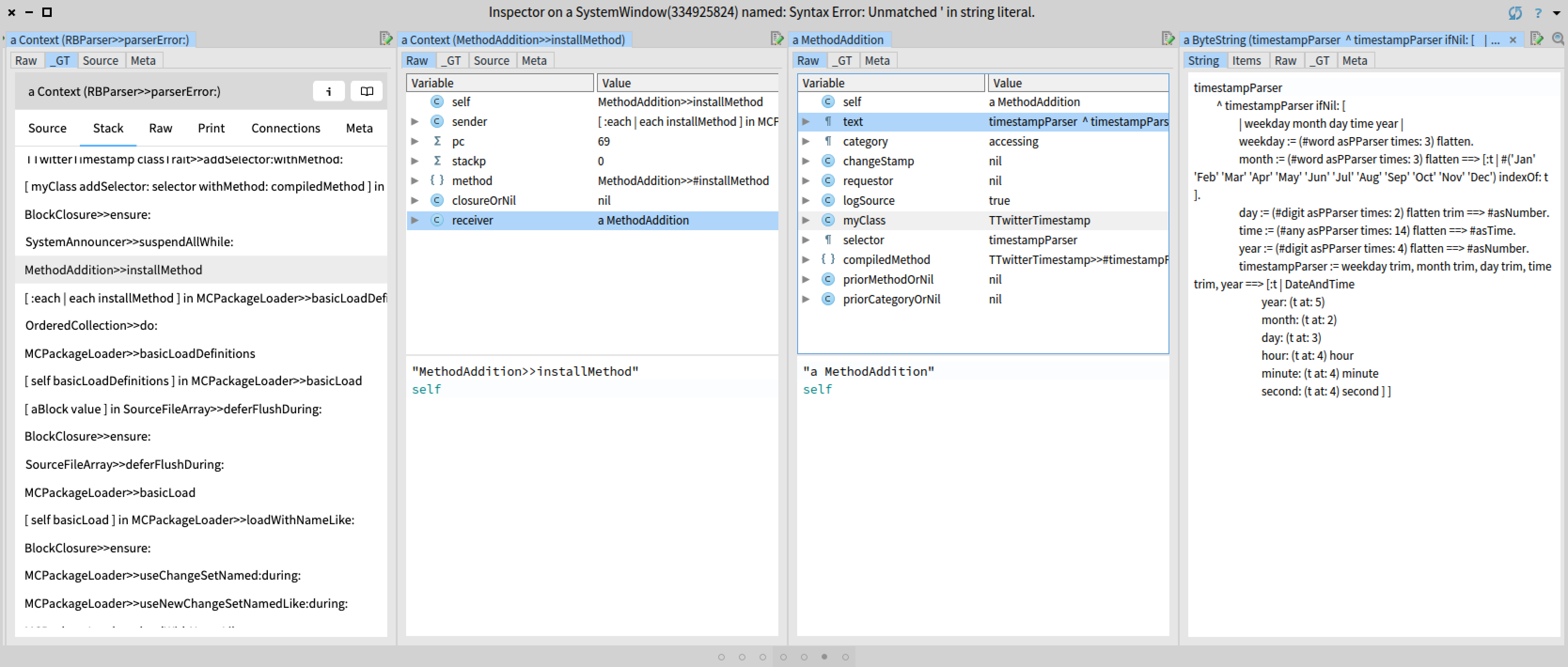Click the edit pencil icon on the MethodAddition pane
This screenshot has height=667, width=1568.
(1168, 39)
